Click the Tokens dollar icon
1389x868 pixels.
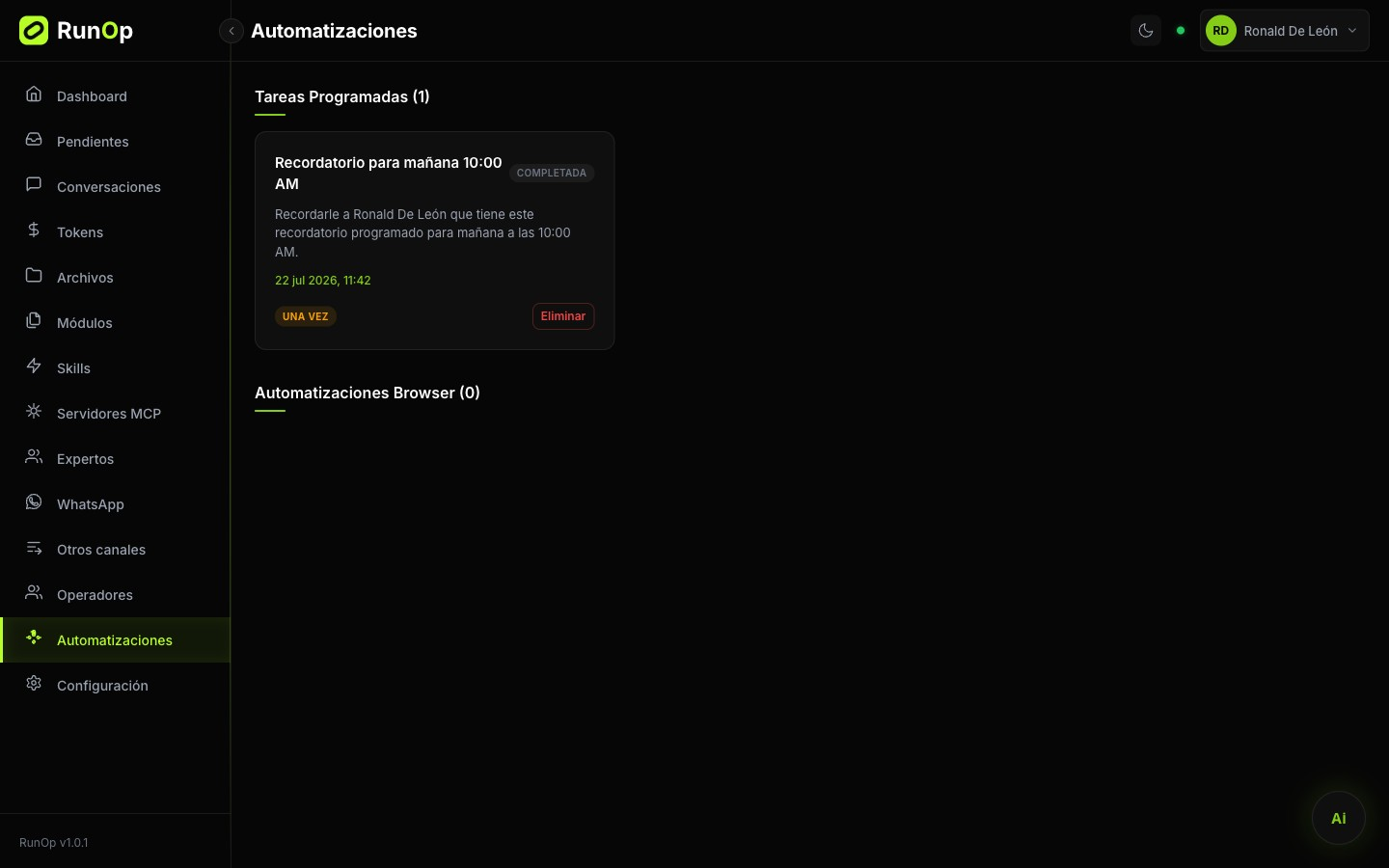tap(34, 231)
